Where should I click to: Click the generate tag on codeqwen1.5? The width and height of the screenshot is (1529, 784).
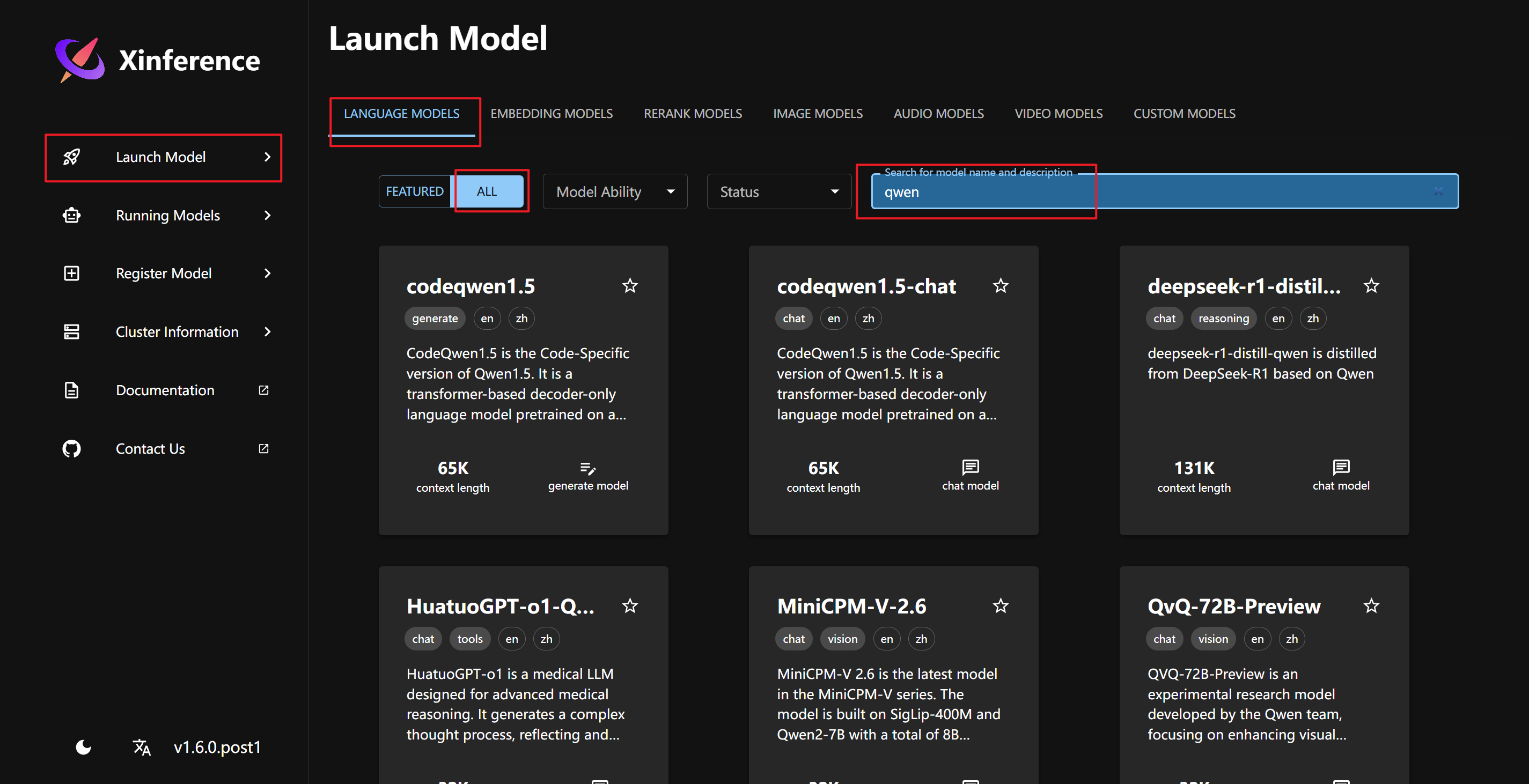[x=435, y=318]
